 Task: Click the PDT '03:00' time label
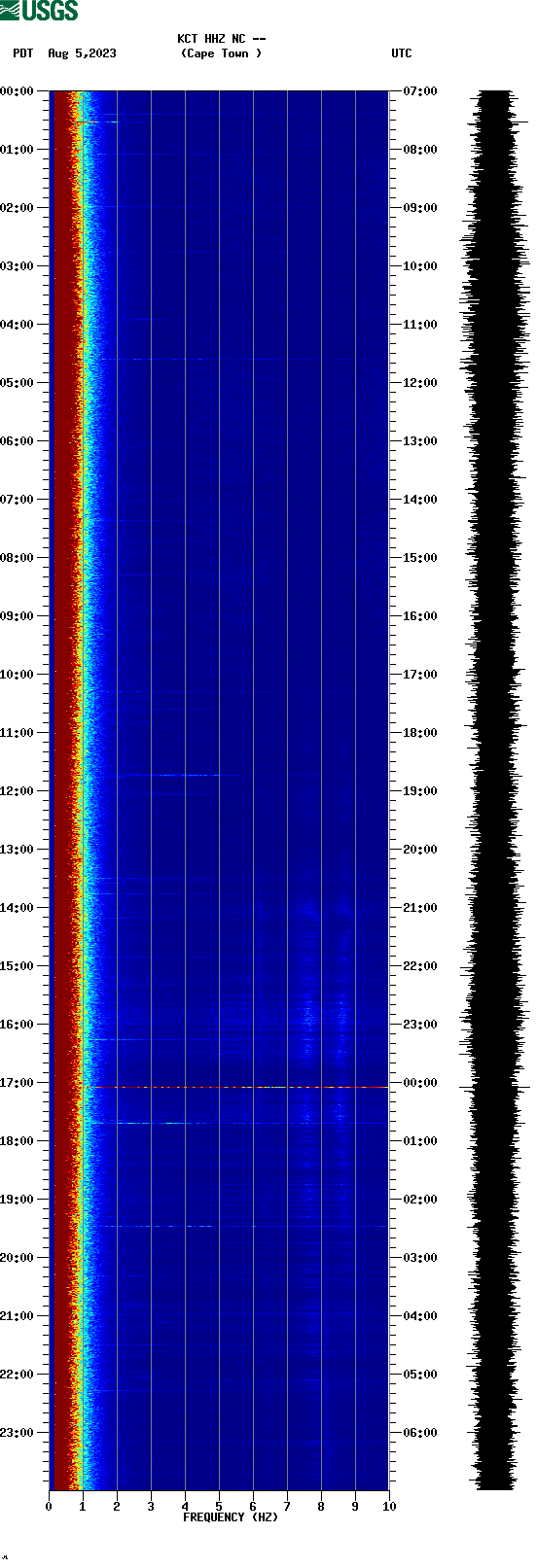(x=17, y=266)
